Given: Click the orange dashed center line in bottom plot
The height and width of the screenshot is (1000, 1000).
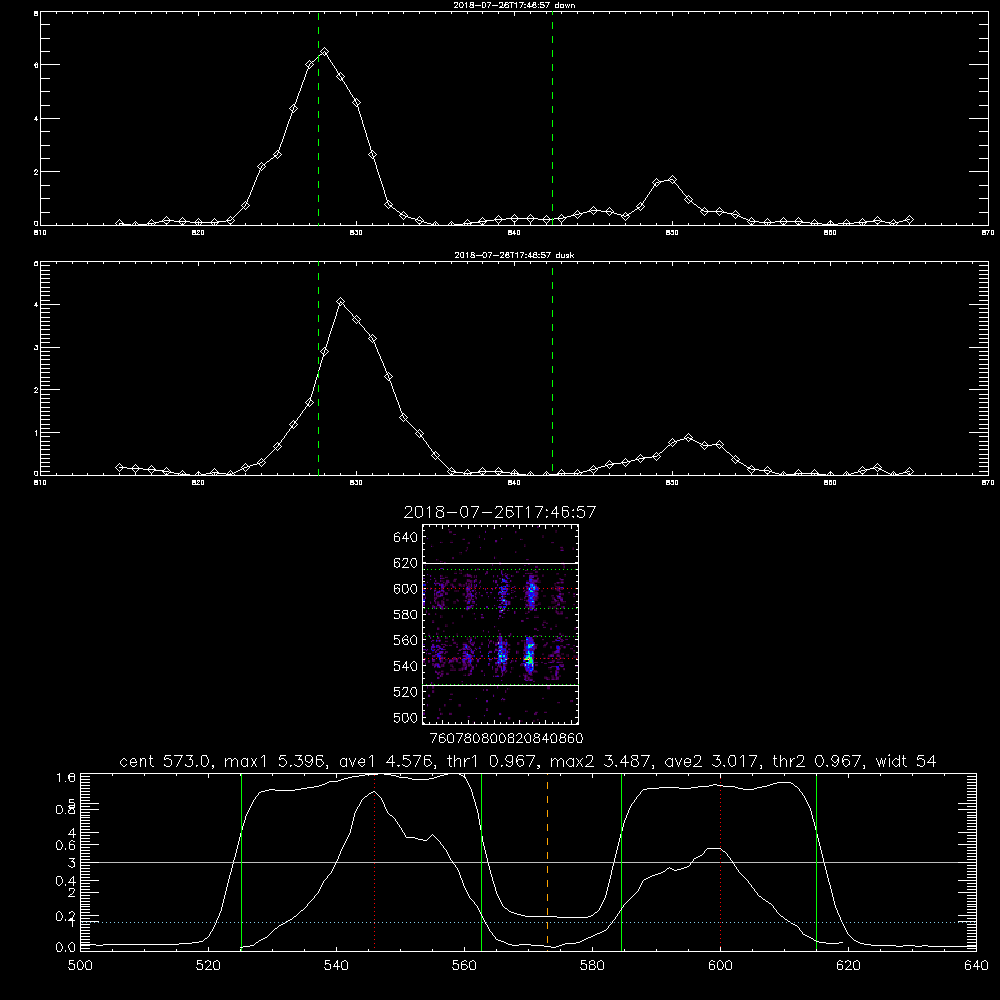Looking at the screenshot, I should click(547, 861).
